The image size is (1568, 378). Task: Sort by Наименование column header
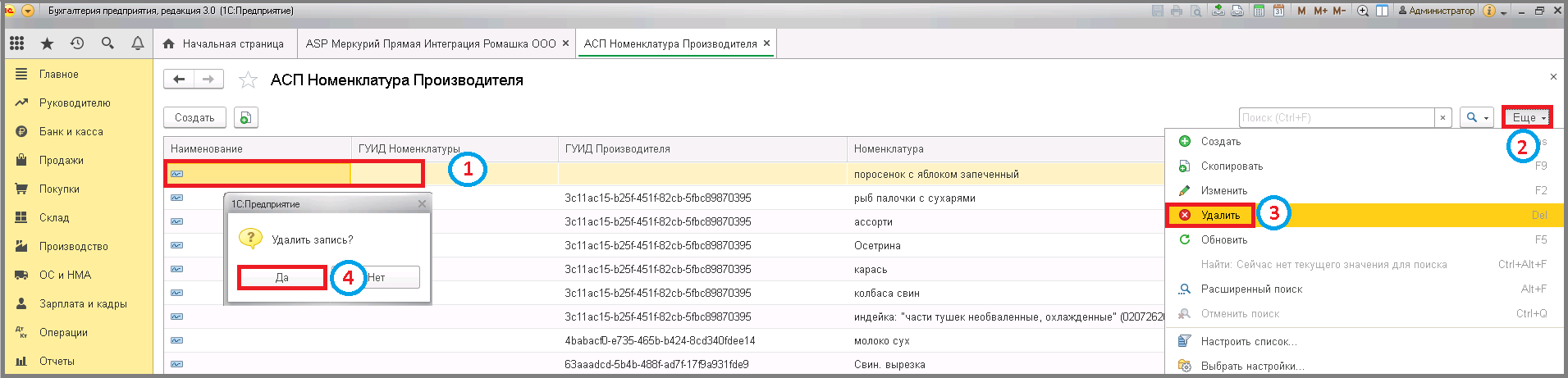click(x=258, y=148)
